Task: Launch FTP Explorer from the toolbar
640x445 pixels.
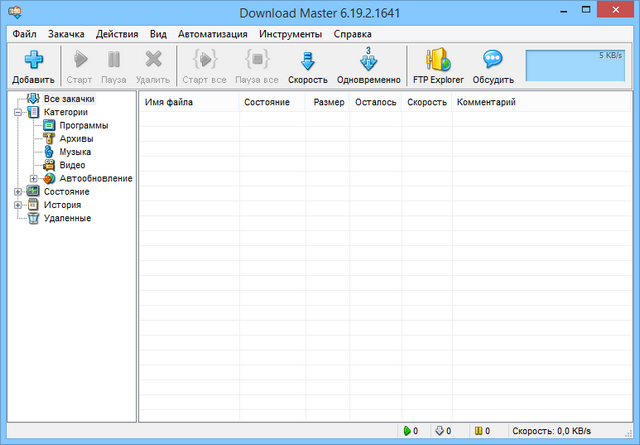Action: click(x=438, y=61)
